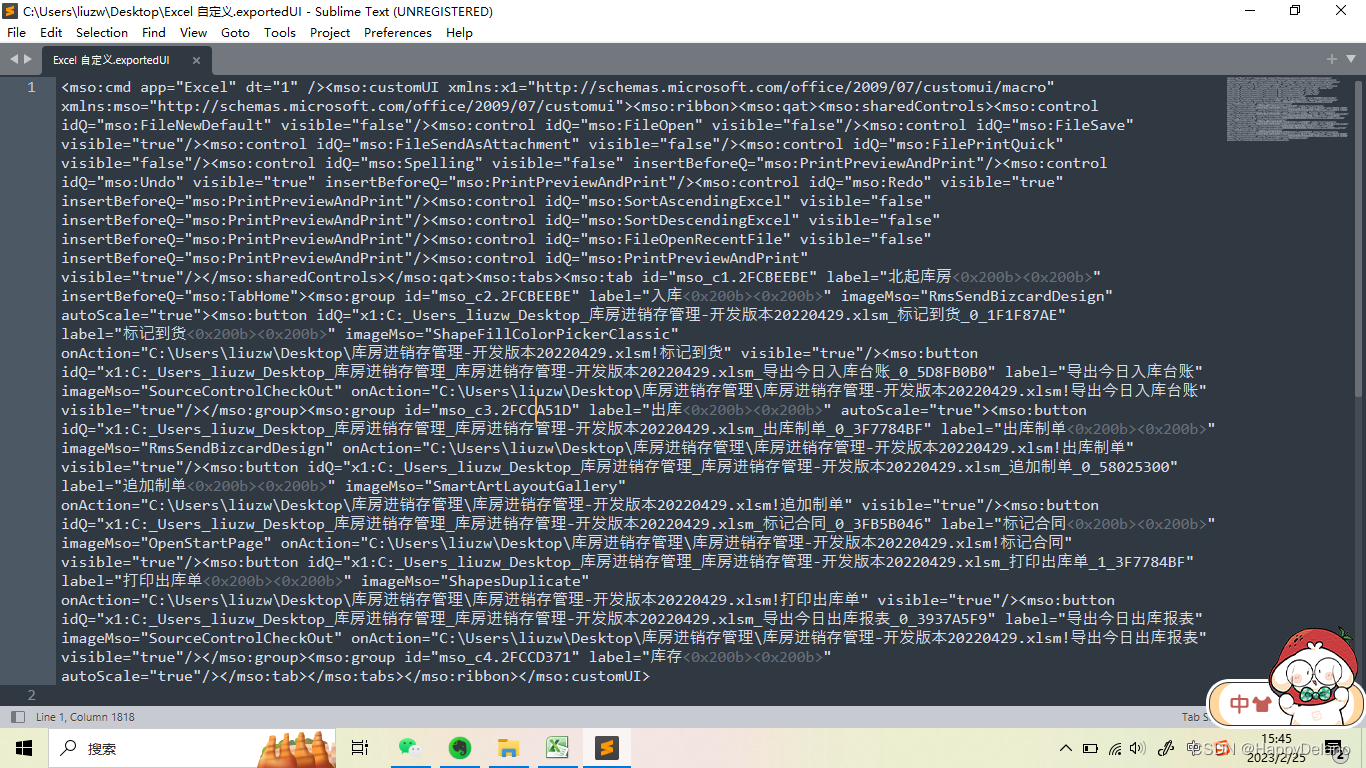
Task: Click the 中 input method floating widget
Action: (x=1240, y=704)
